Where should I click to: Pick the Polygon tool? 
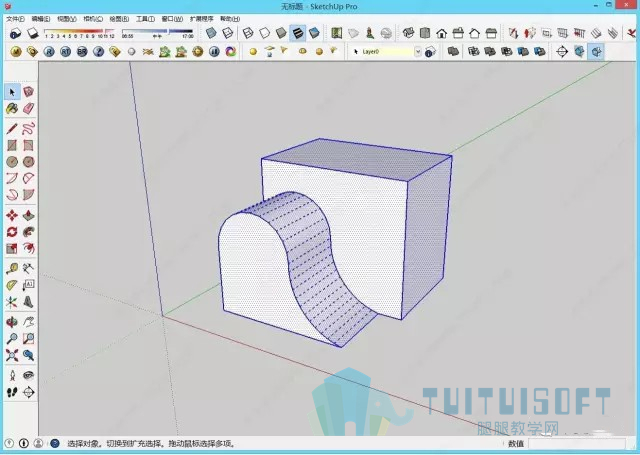[28, 162]
